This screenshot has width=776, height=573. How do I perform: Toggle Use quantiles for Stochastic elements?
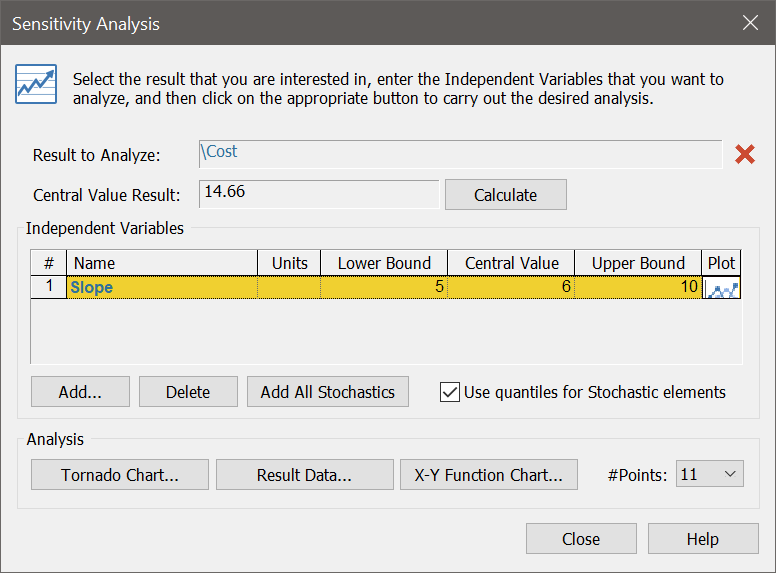pyautogui.click(x=450, y=392)
